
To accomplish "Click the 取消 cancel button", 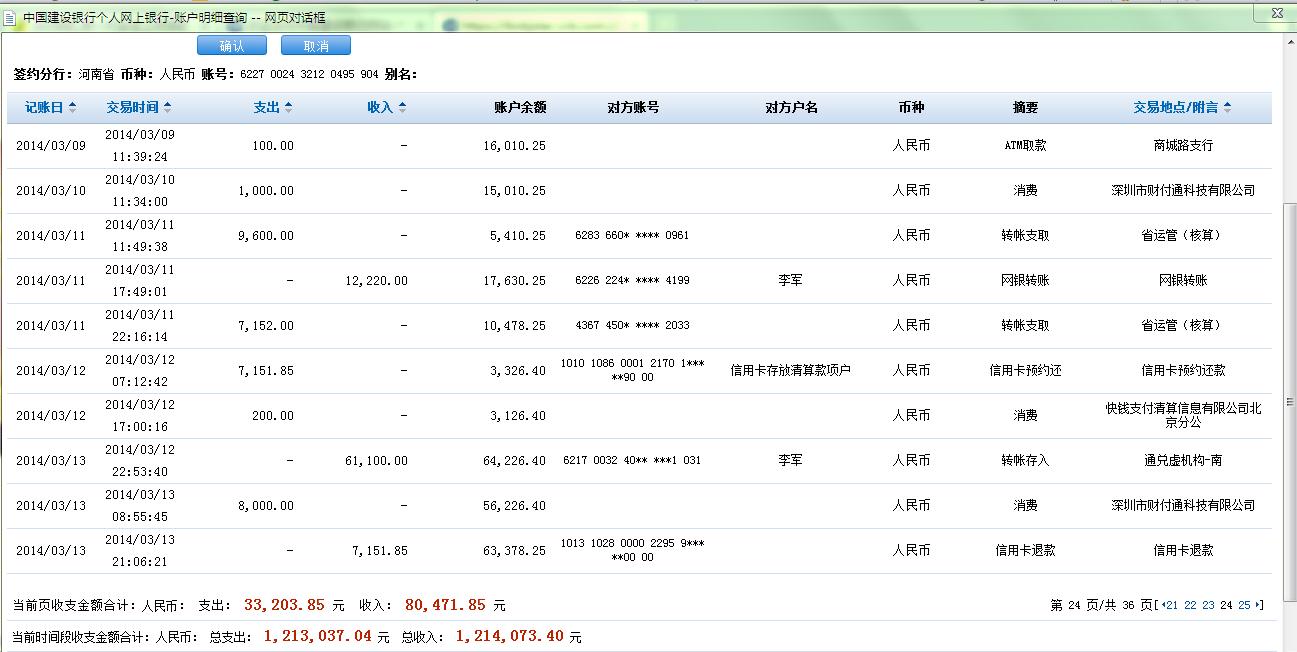I will pyautogui.click(x=316, y=46).
